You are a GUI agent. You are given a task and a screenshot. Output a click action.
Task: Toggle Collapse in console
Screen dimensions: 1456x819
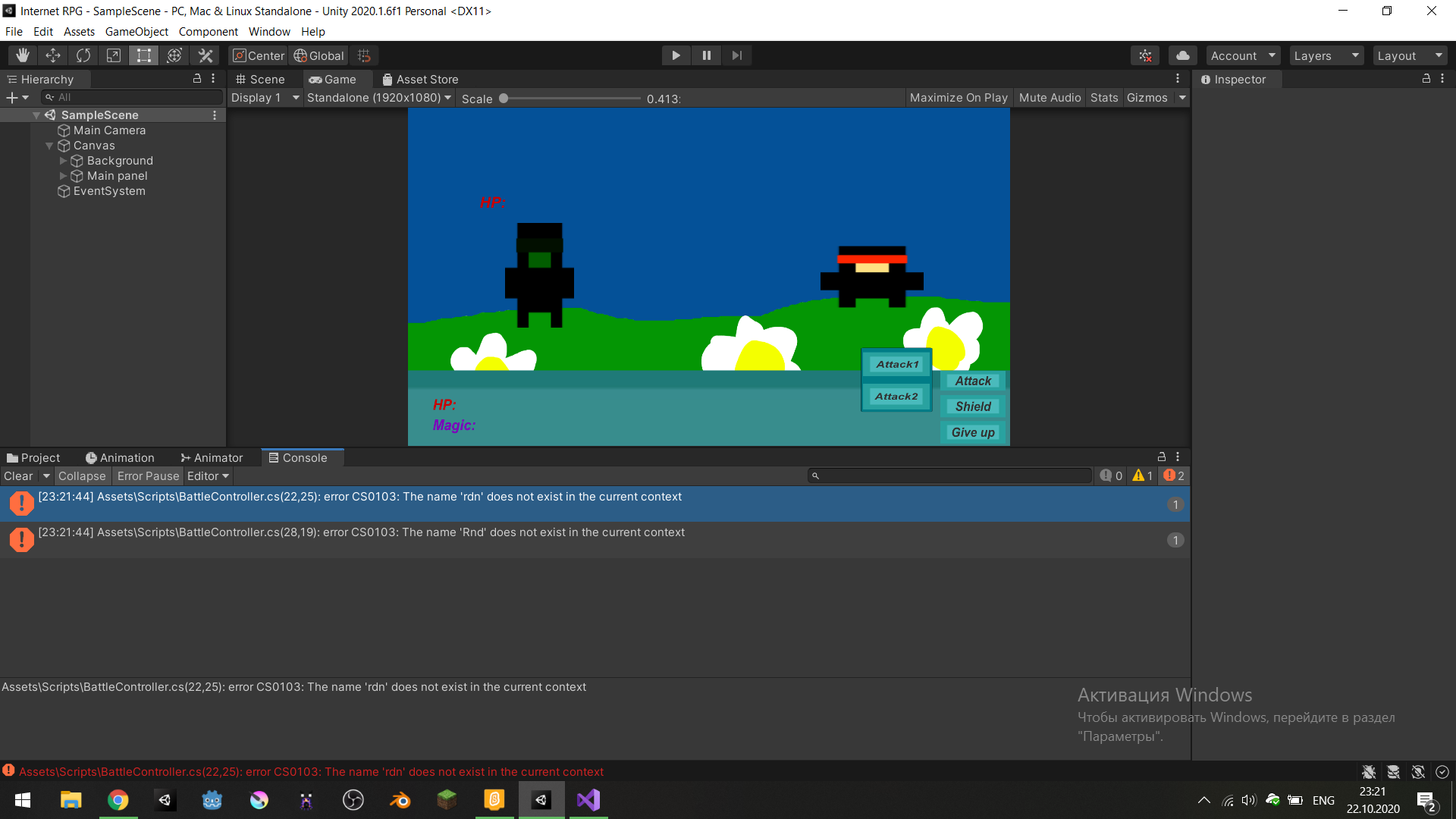coord(82,476)
